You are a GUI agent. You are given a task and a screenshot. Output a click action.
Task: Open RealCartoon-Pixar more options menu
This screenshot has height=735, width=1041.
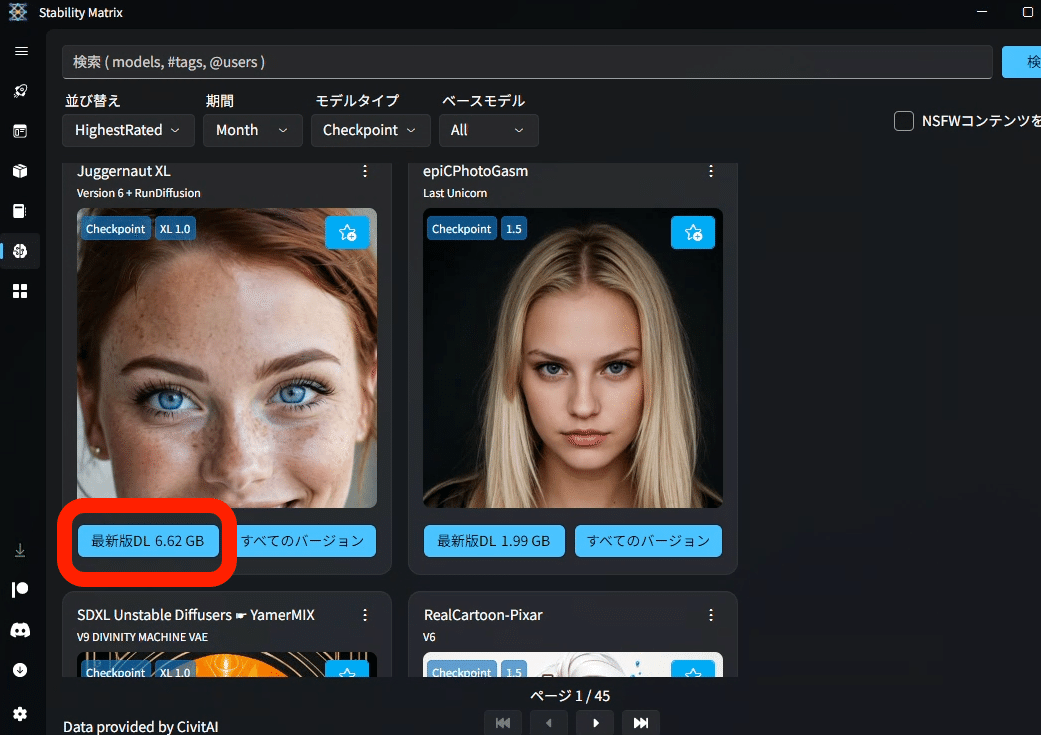click(711, 615)
